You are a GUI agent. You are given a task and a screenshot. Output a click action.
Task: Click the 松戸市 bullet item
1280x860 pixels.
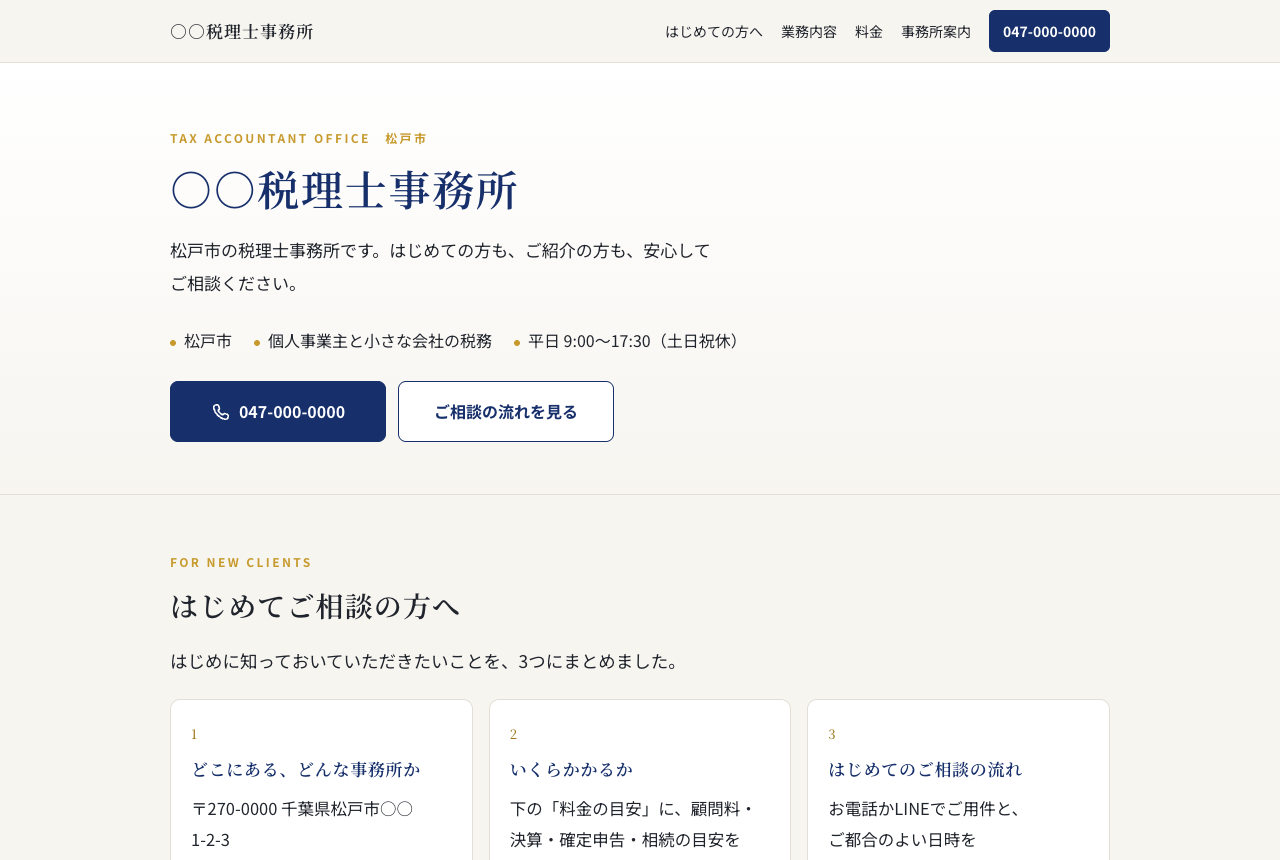tap(201, 341)
